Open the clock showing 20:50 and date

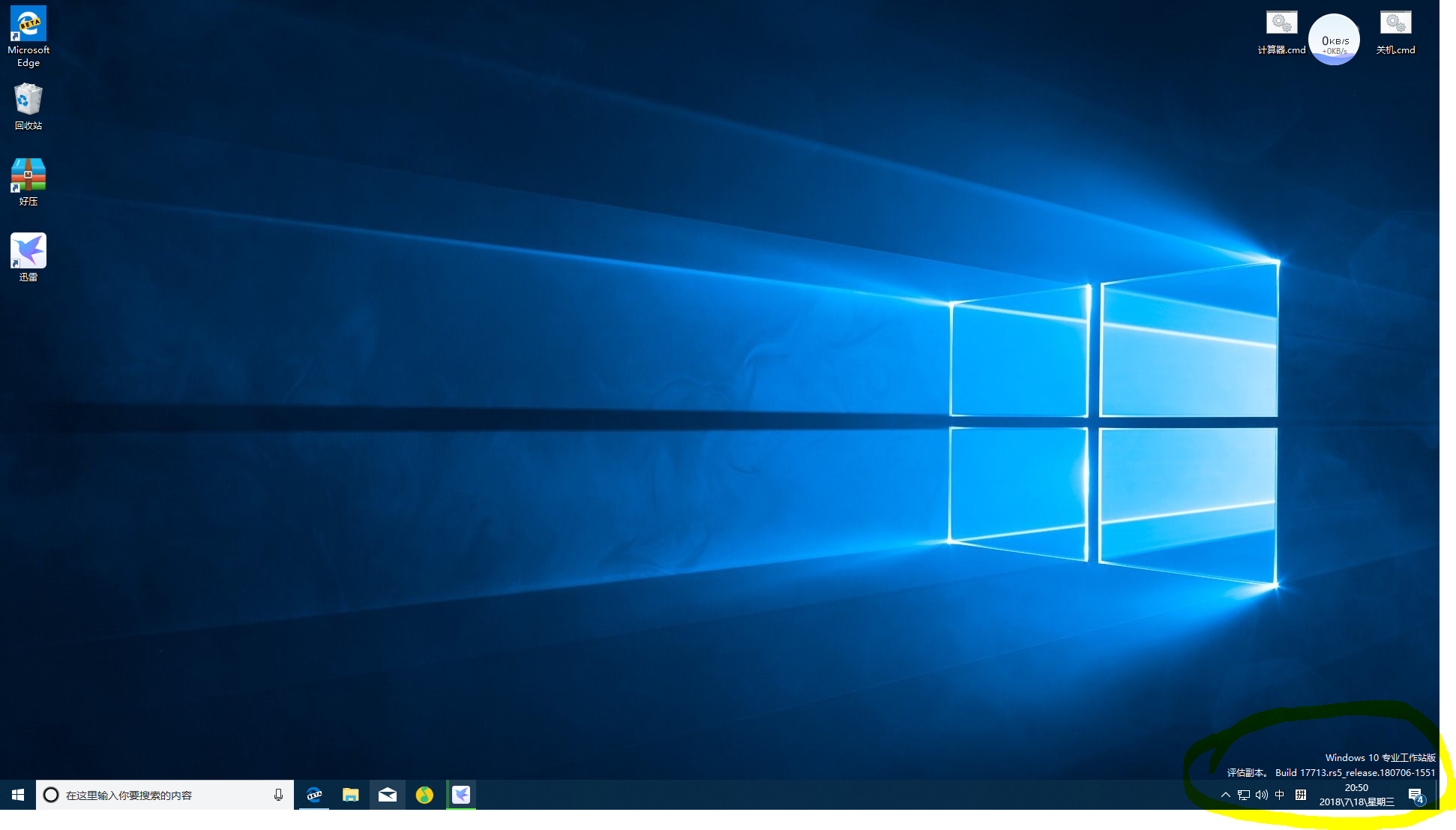[1356, 795]
